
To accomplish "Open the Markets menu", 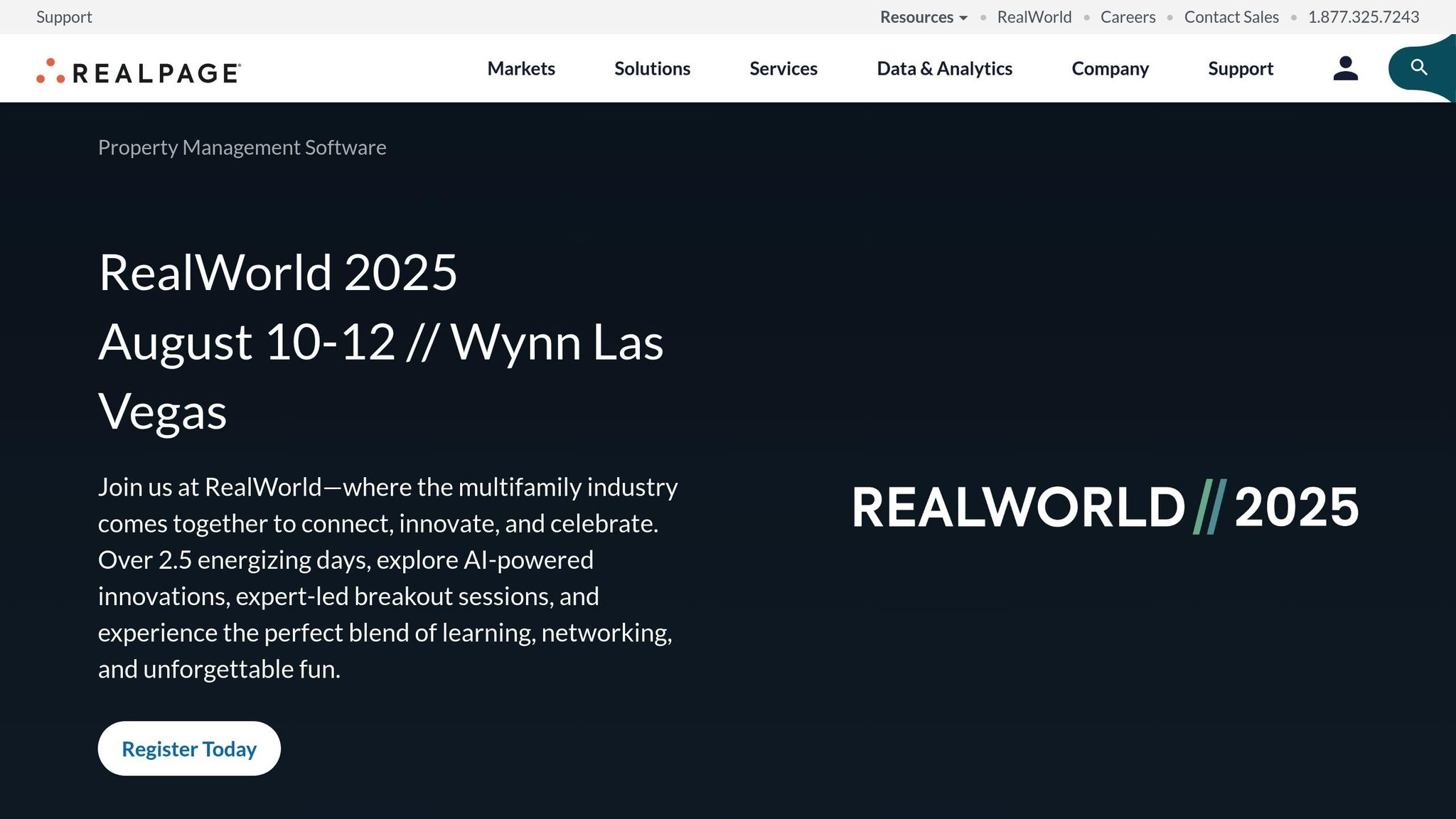I will (521, 68).
